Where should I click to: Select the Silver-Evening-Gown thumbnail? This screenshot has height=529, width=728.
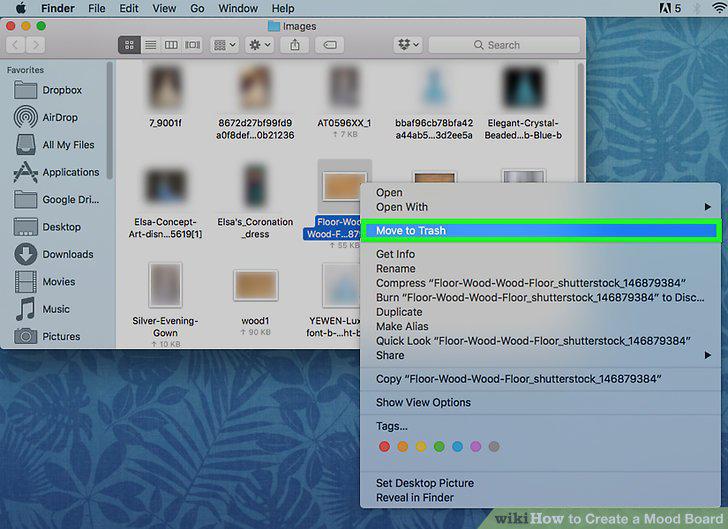pos(165,285)
